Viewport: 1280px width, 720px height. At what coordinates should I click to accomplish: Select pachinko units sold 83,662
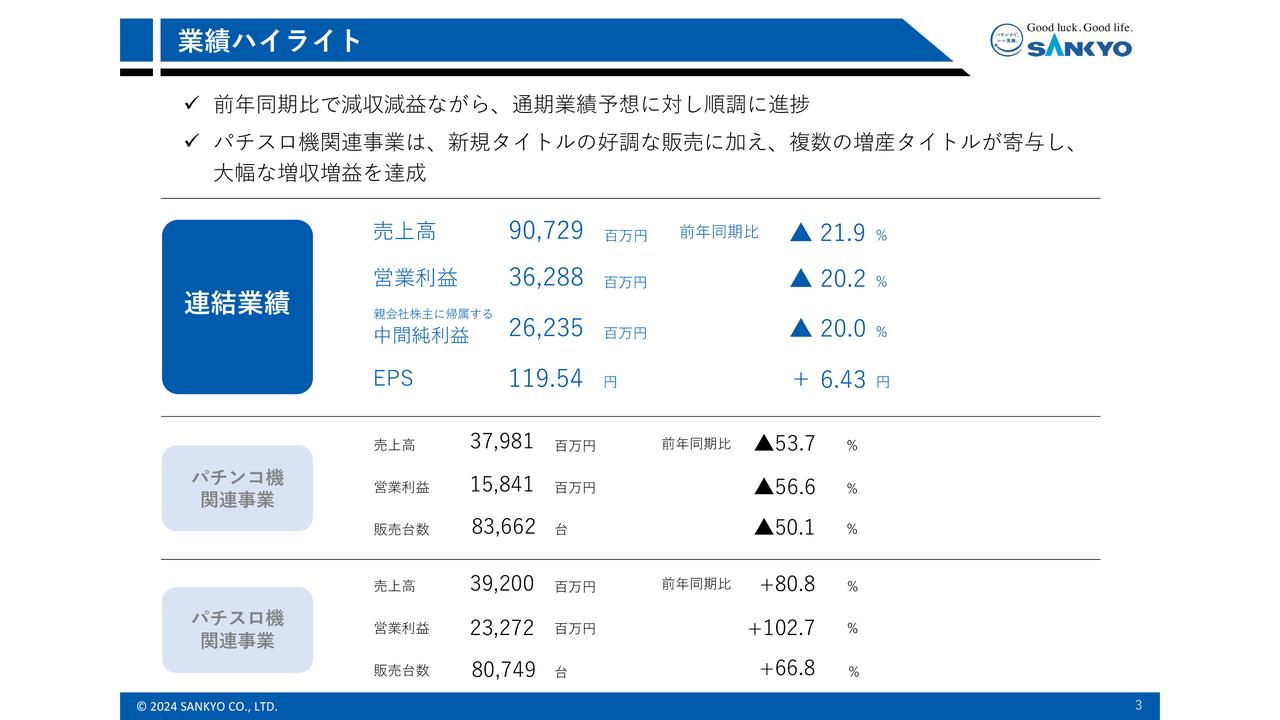[503, 526]
